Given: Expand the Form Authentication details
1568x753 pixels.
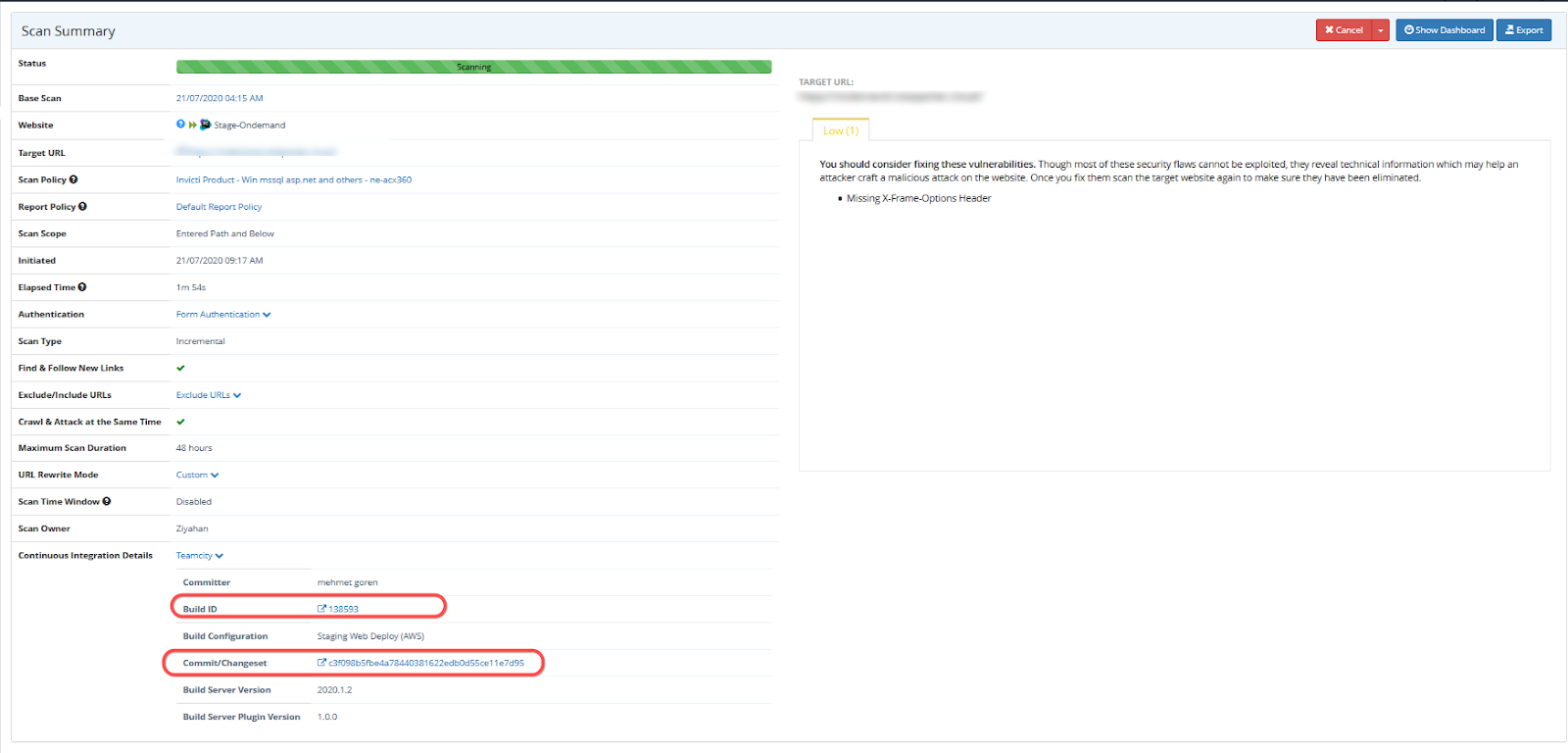Looking at the screenshot, I should 222,315.
